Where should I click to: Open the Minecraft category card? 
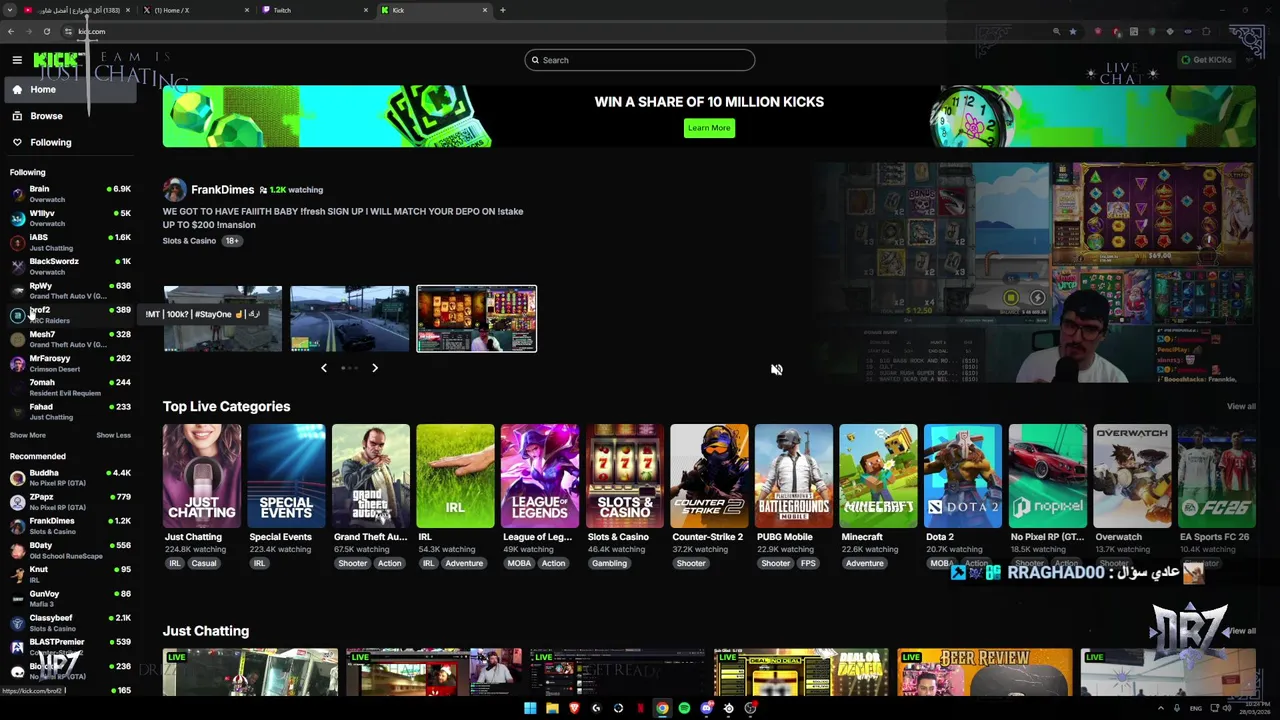[878, 476]
